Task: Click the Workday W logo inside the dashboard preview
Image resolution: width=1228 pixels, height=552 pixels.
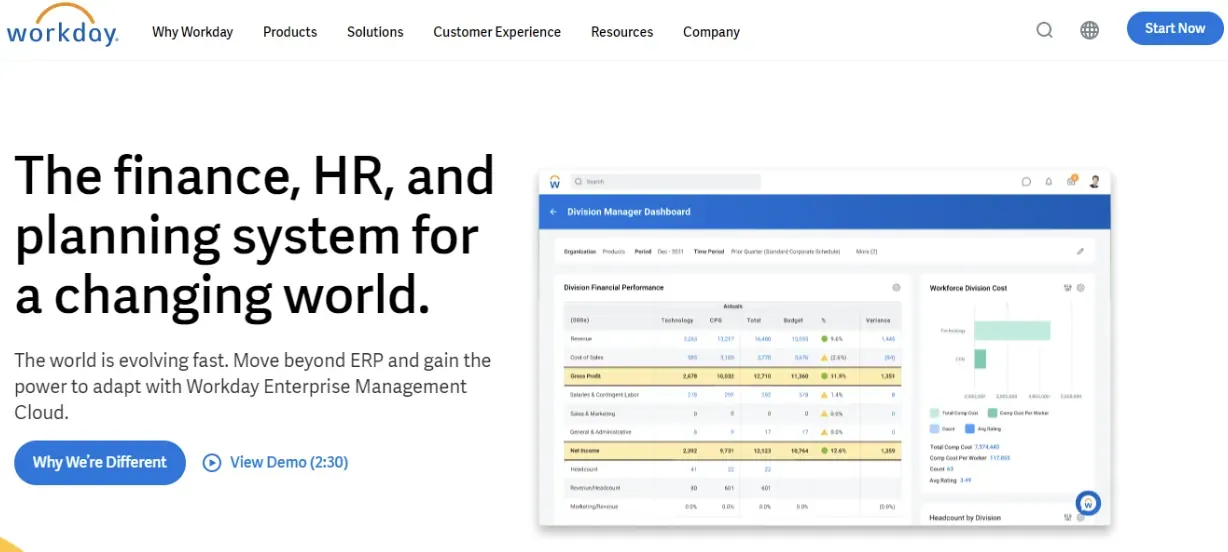Action: [554, 182]
